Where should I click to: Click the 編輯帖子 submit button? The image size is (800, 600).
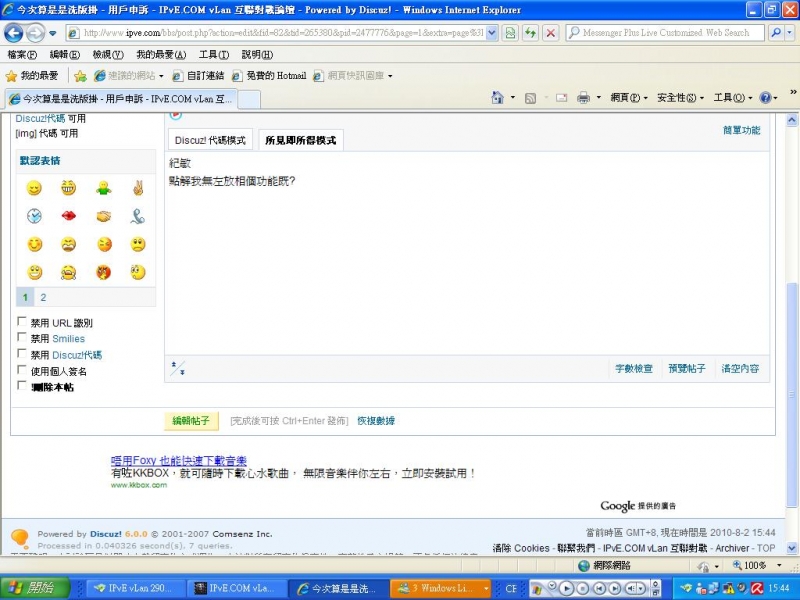coord(190,421)
